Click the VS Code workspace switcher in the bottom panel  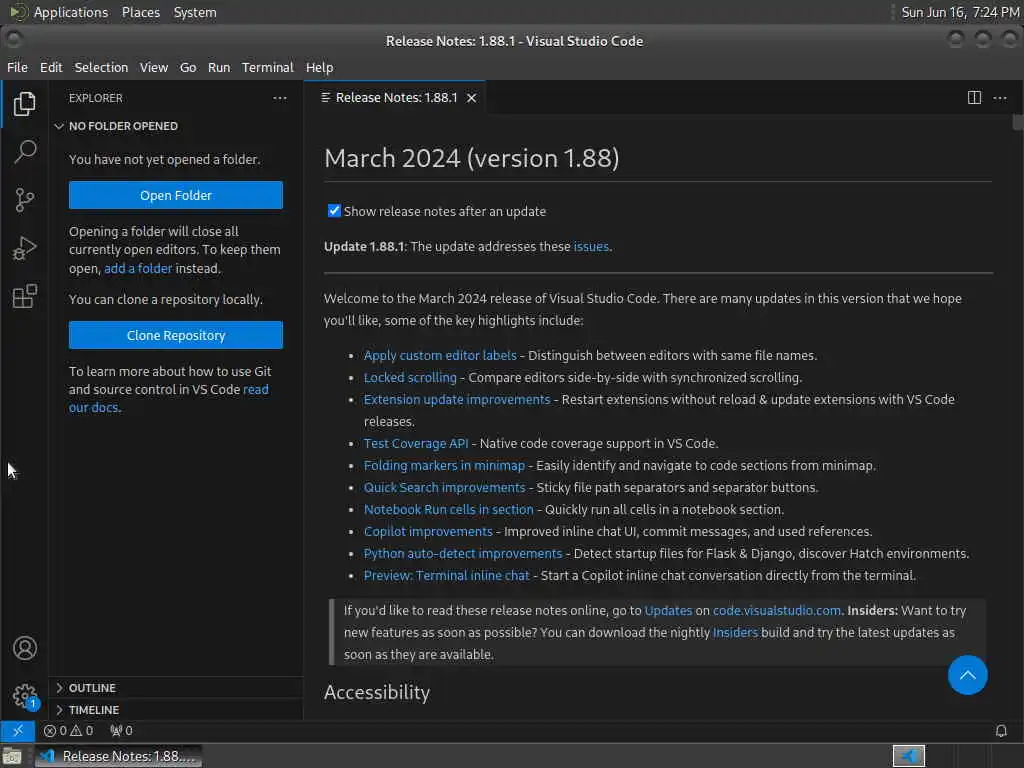[x=908, y=756]
